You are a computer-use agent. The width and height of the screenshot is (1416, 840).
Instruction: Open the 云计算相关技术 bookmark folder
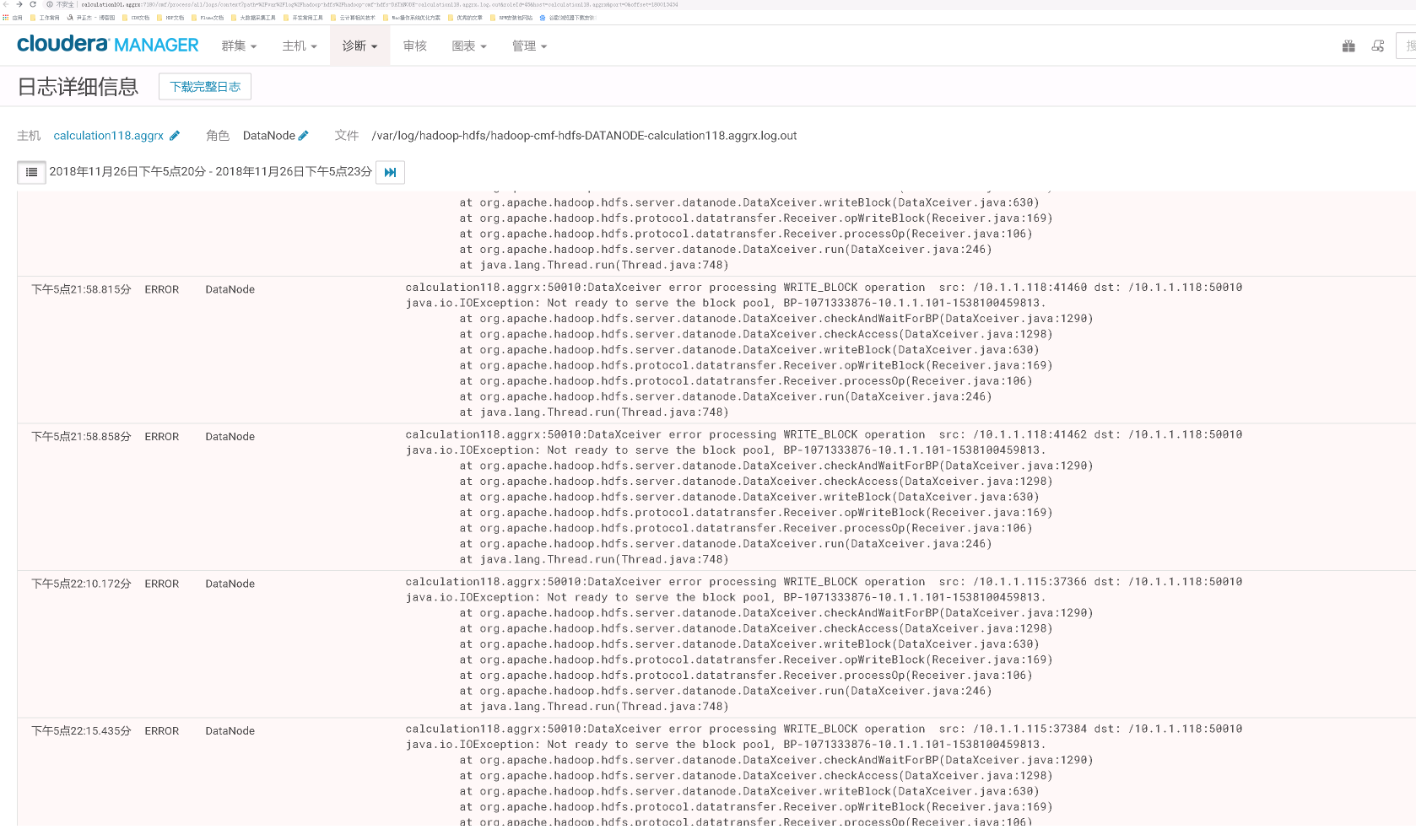coord(353,17)
